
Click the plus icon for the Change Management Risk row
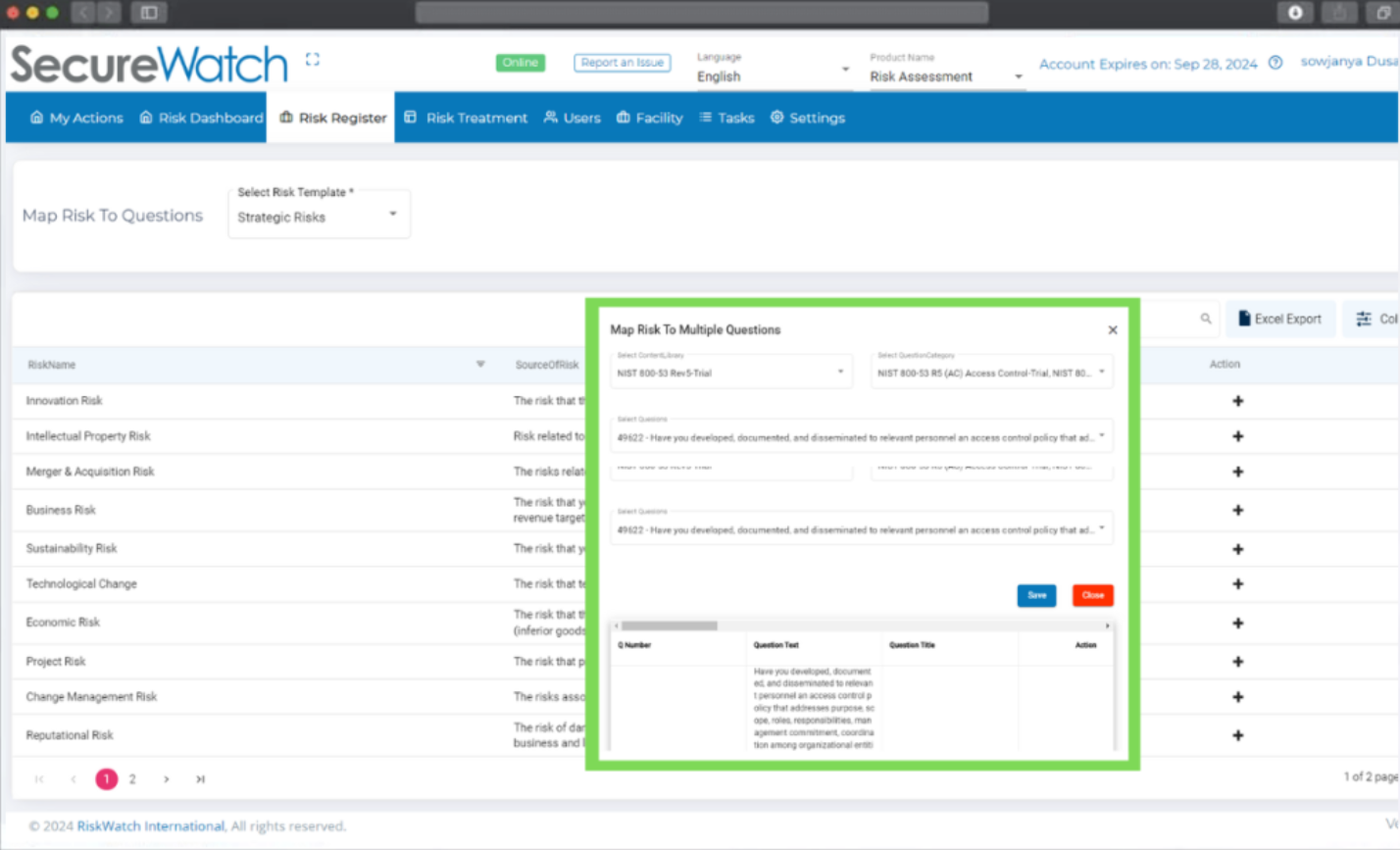pos(1237,697)
